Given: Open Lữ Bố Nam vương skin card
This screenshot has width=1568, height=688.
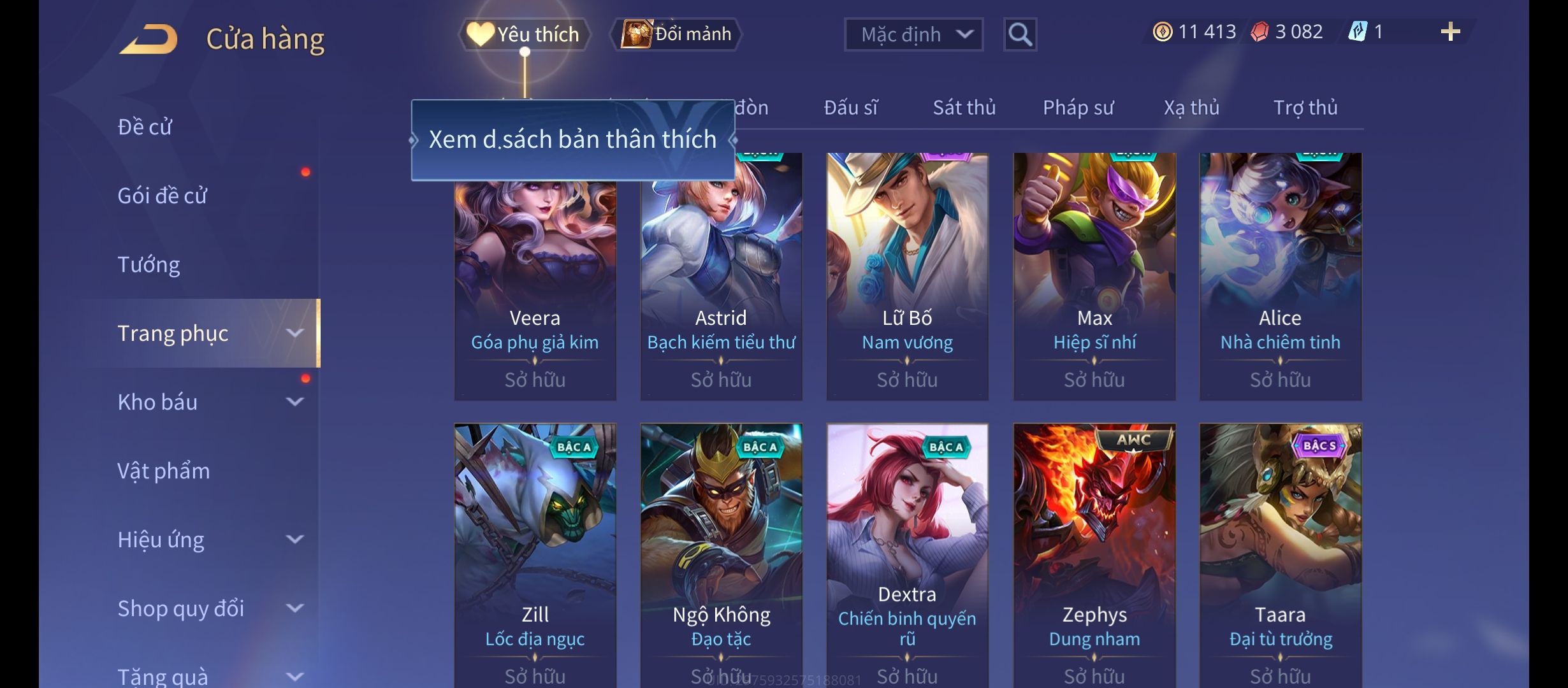Looking at the screenshot, I should pyautogui.click(x=907, y=276).
